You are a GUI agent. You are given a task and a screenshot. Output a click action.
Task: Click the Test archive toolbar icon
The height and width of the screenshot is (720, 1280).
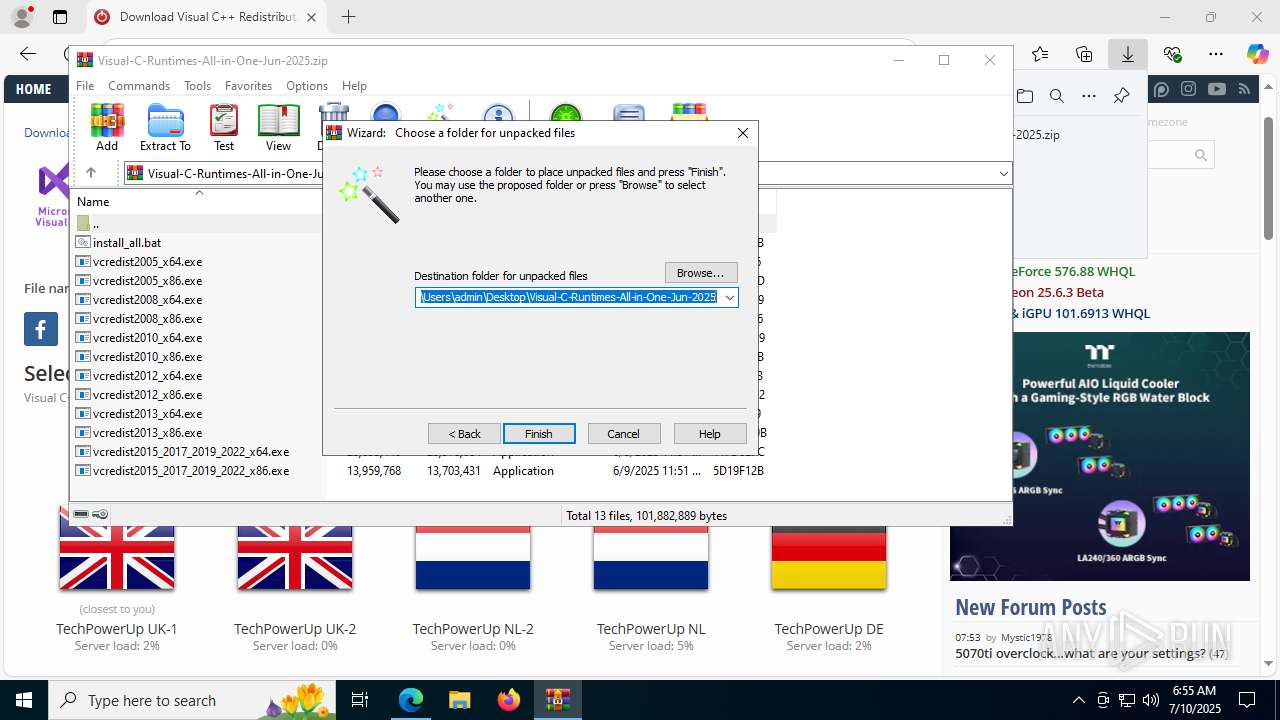(224, 127)
